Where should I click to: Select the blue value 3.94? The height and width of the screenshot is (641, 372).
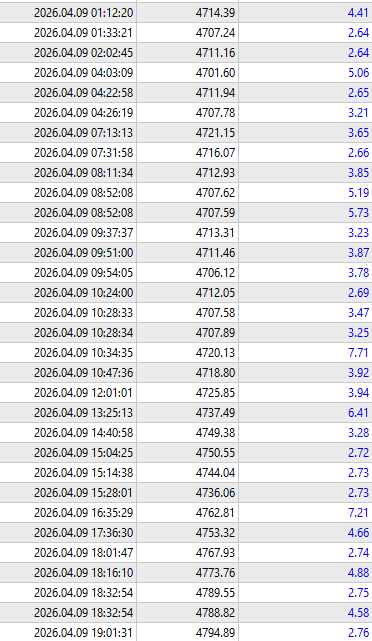tap(359, 393)
